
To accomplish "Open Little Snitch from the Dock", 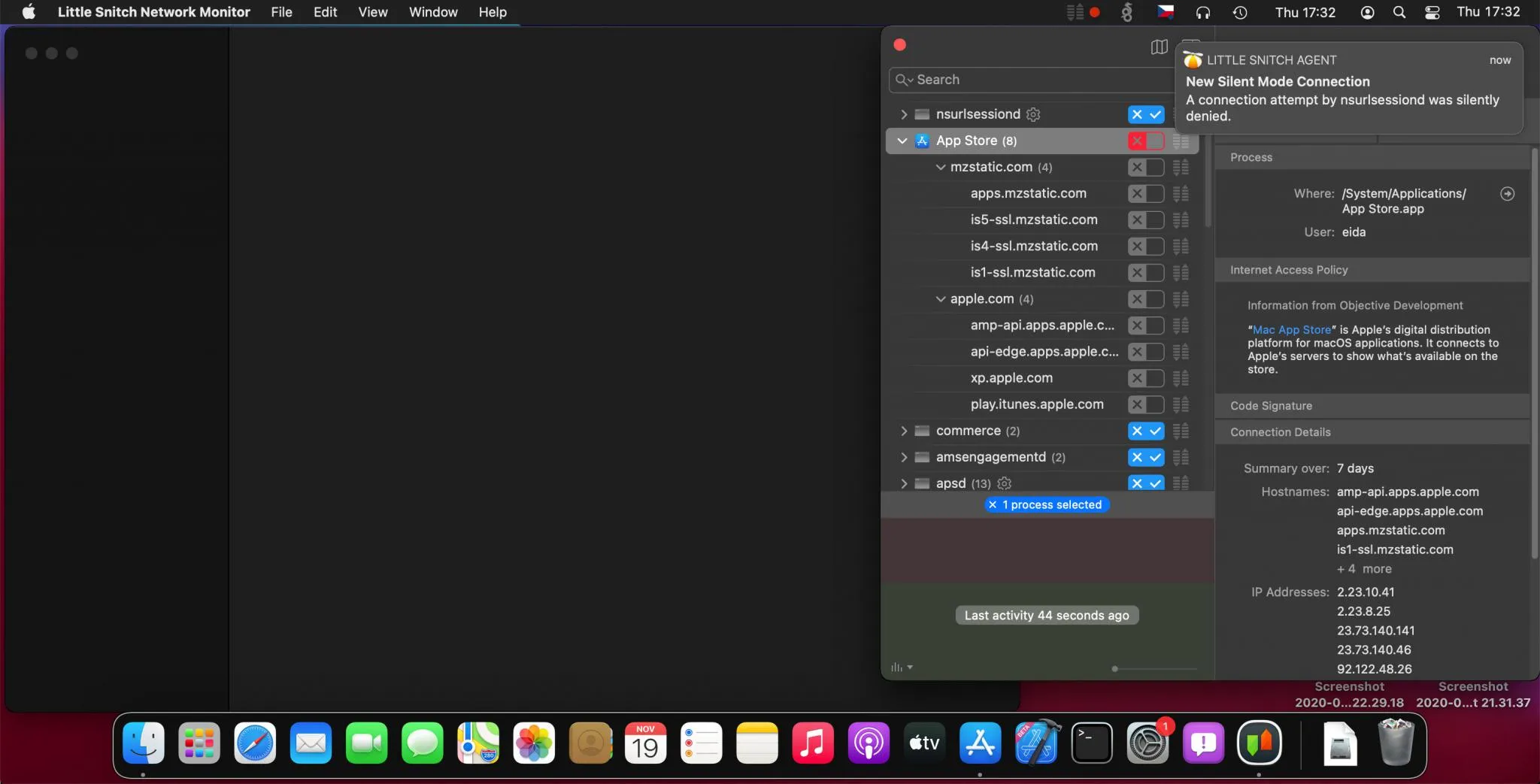I will (1260, 743).
